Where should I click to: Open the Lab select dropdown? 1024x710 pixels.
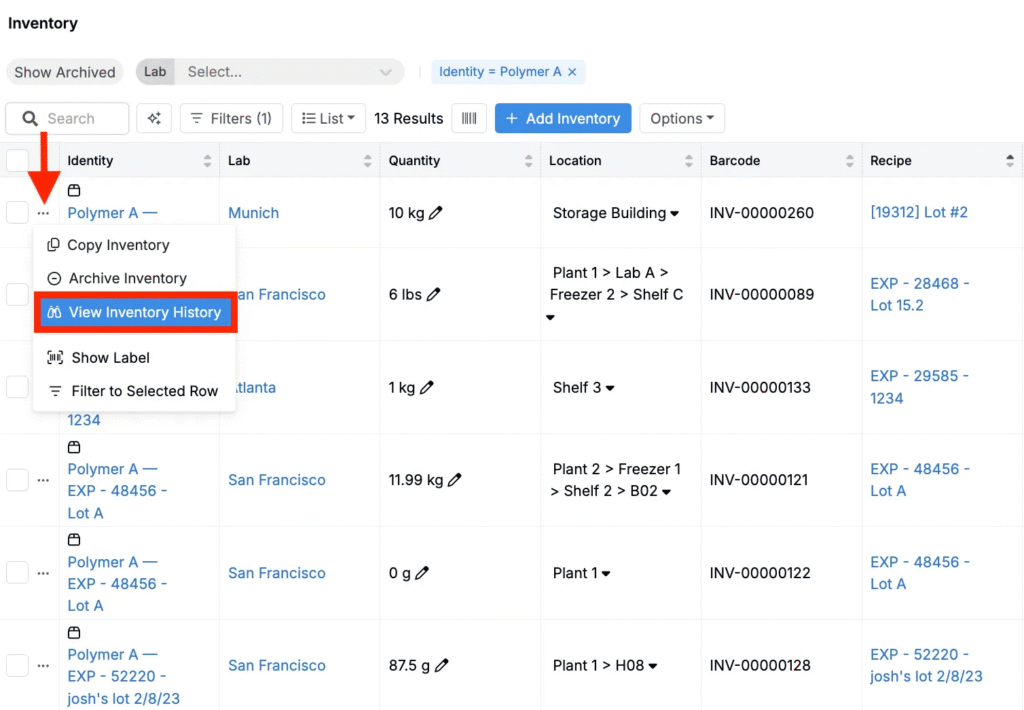(288, 72)
